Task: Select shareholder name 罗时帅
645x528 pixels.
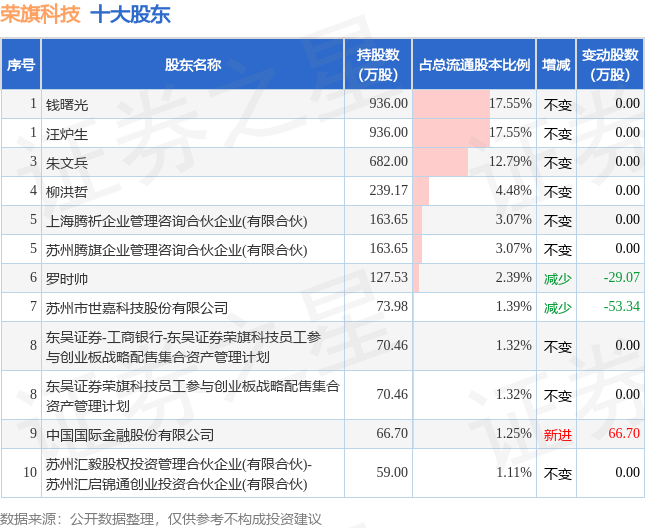Action: click(67, 279)
